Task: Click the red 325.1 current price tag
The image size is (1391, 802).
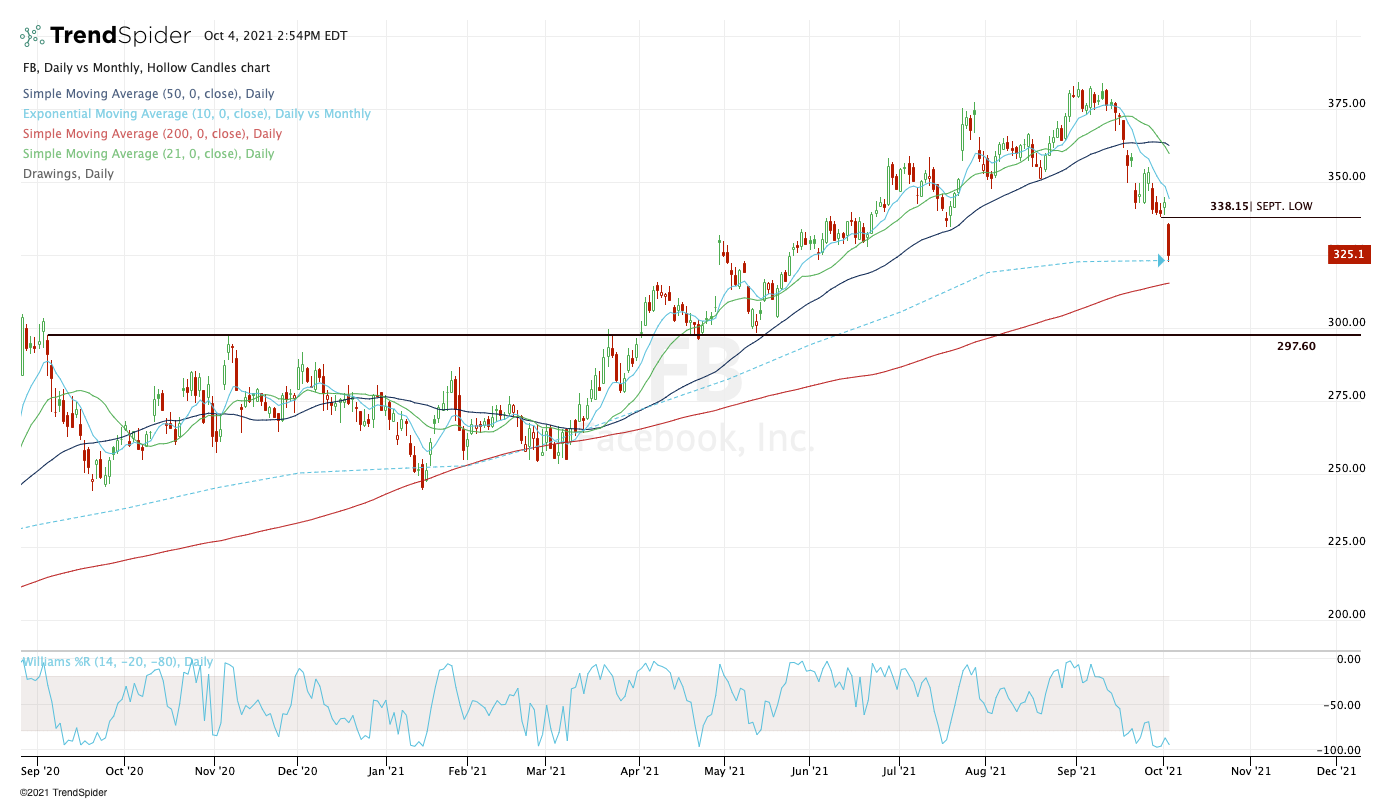Action: [x=1347, y=255]
